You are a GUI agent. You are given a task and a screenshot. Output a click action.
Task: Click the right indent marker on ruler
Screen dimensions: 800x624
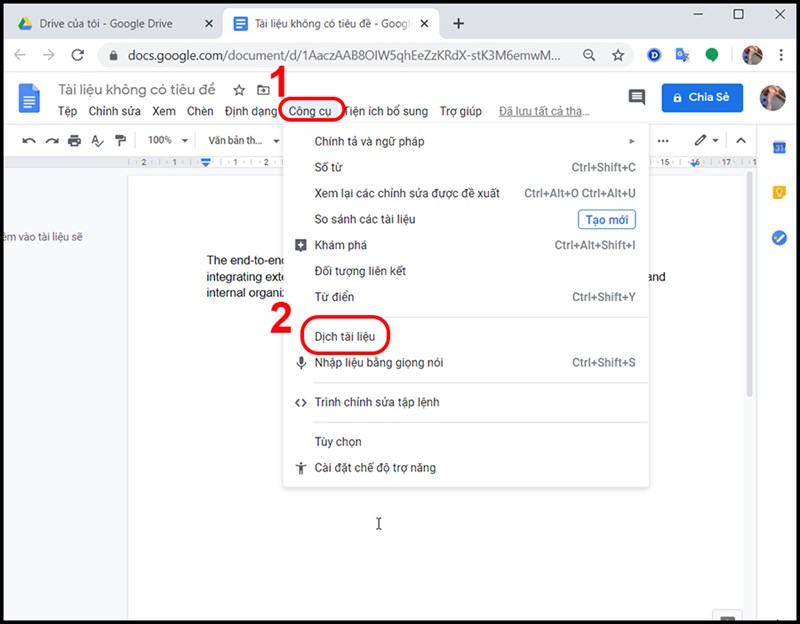click(x=694, y=162)
